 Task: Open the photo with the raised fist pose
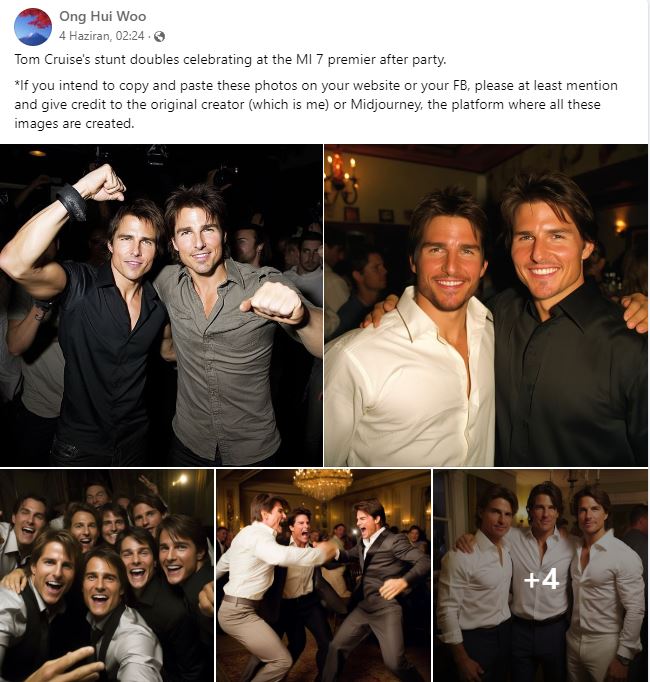tap(161, 305)
